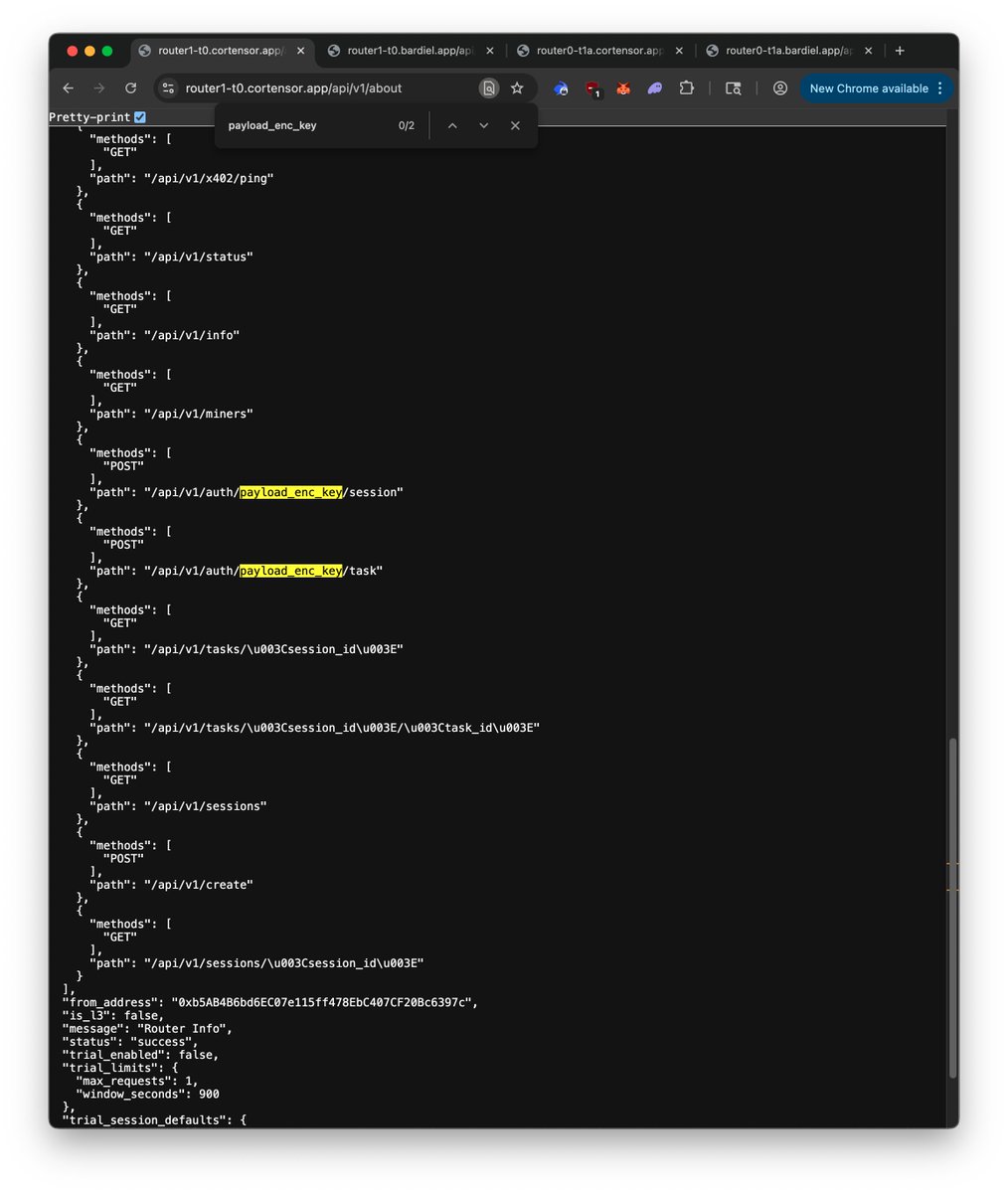Viewport: 1008px width, 1193px height.
Task: Open the red extension with badge 1
Action: [592, 89]
